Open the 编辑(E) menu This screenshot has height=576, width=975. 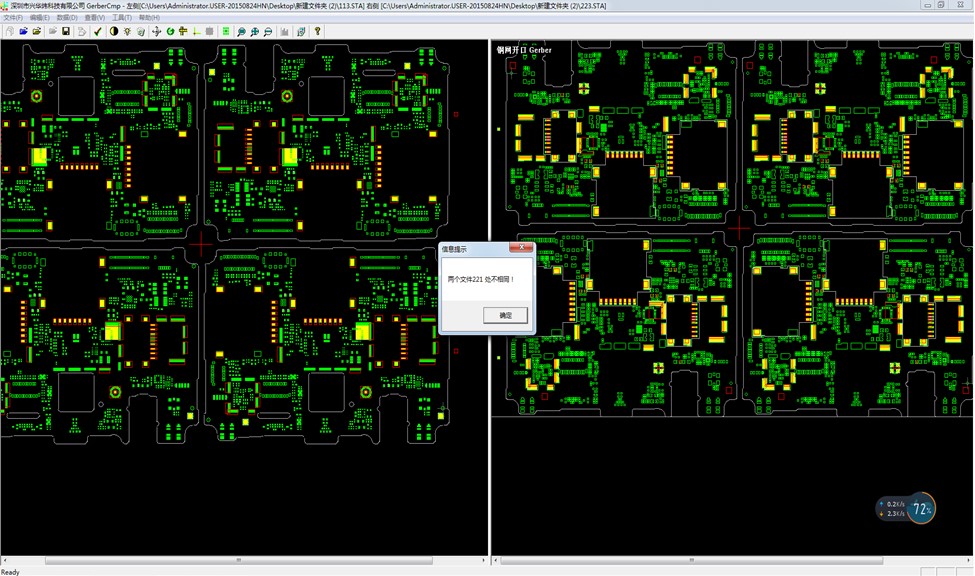(40, 18)
